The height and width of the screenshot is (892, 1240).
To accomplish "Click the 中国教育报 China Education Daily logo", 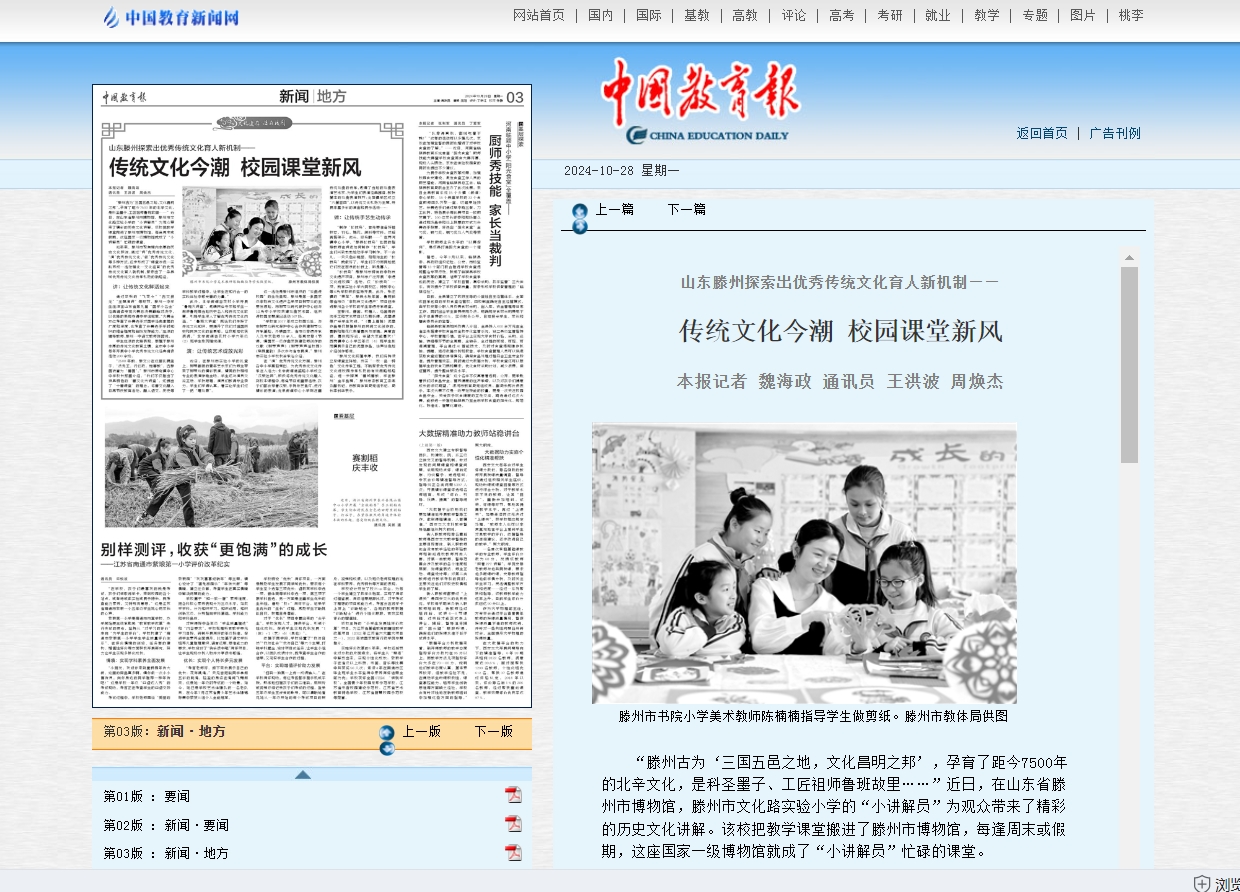I will 701,102.
